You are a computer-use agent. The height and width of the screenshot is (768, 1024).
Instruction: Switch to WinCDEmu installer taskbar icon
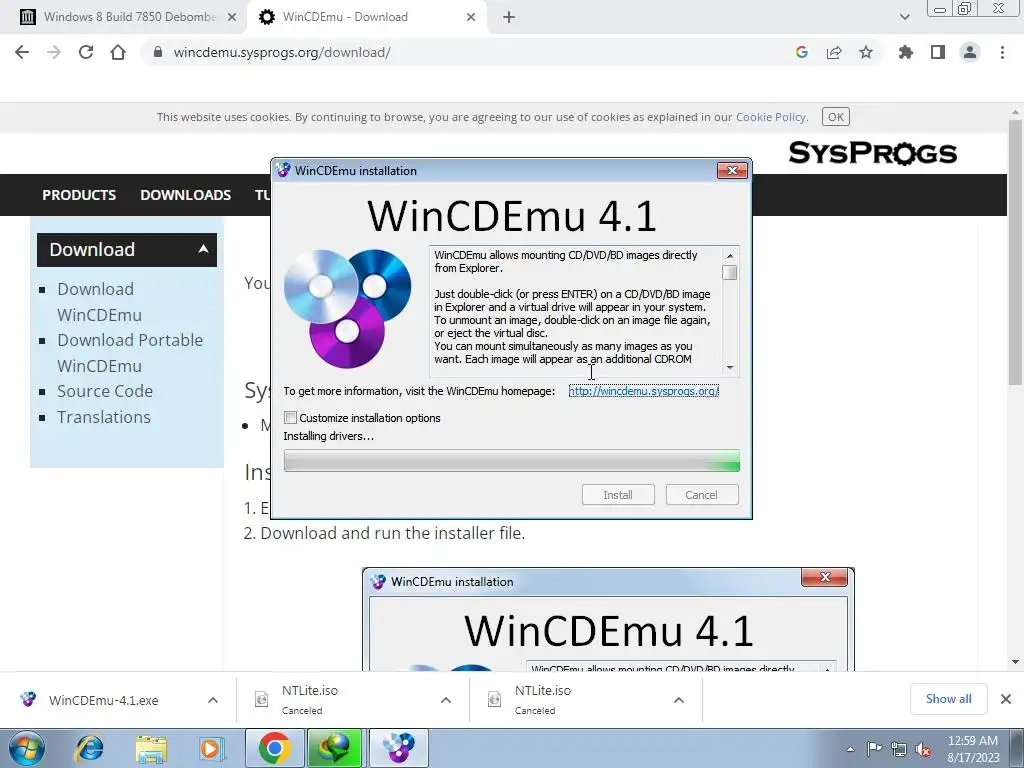[x=399, y=748]
